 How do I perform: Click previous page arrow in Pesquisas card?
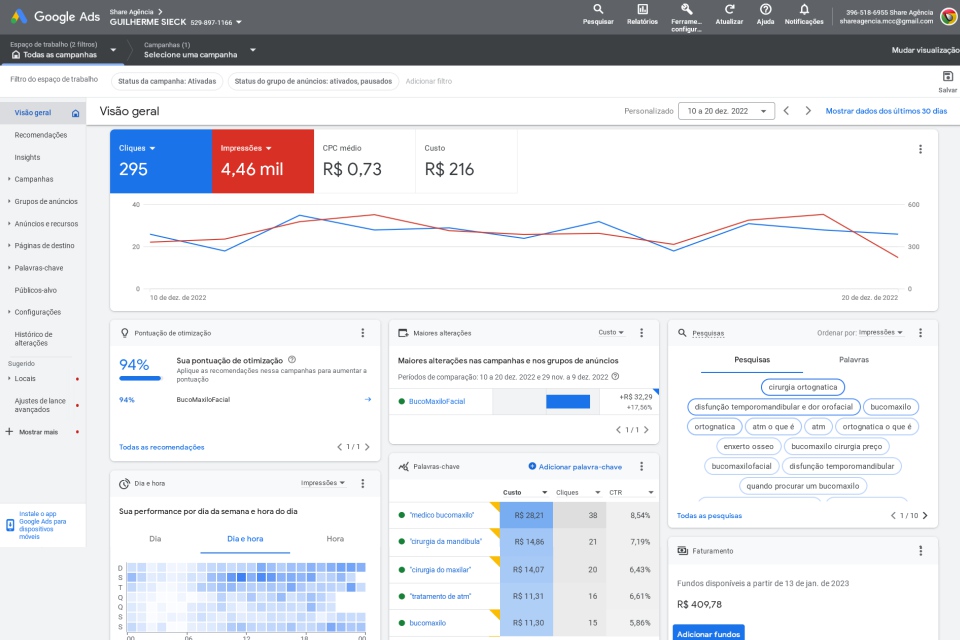coord(893,516)
